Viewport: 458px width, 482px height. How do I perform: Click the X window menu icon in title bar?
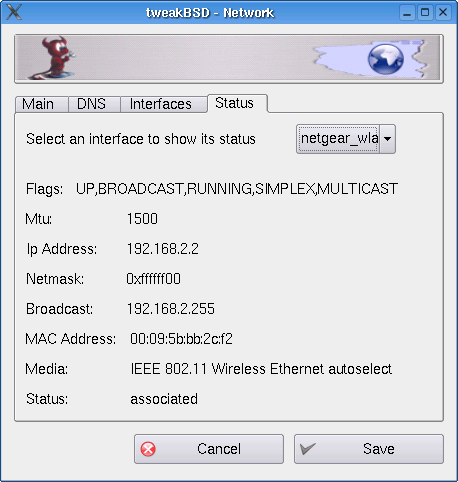[x=14, y=12]
